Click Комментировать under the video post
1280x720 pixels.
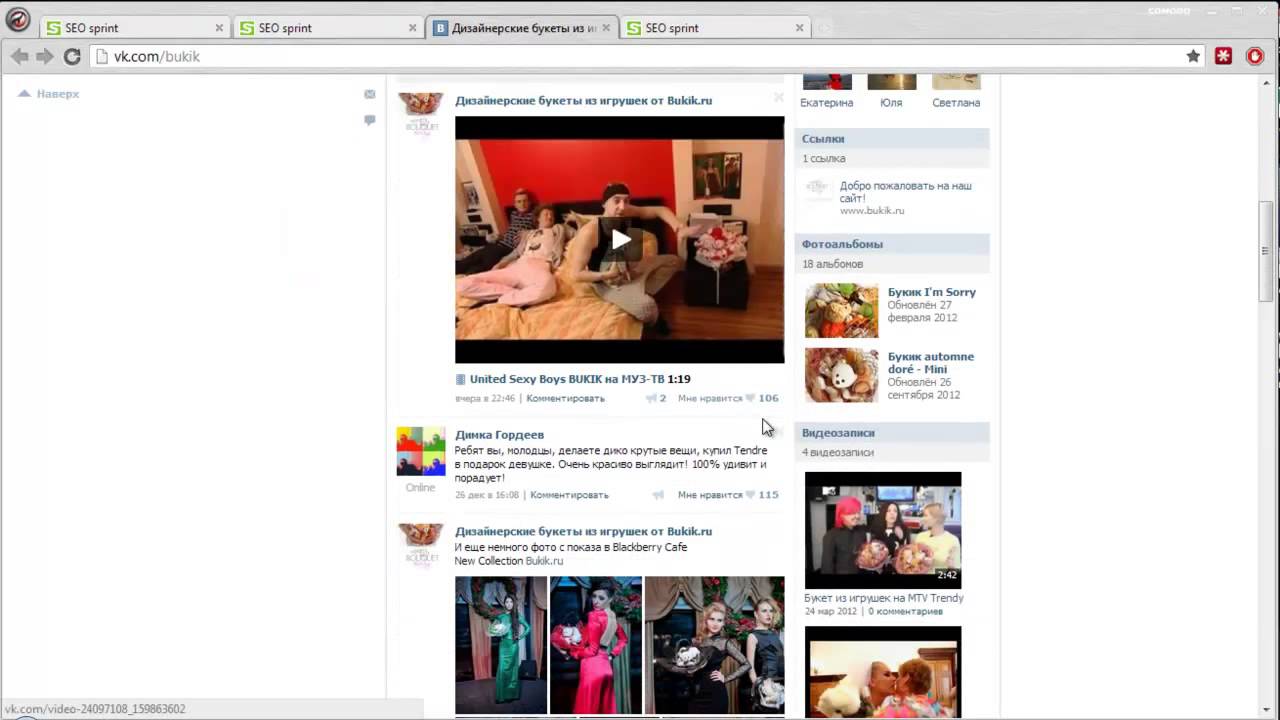point(565,398)
